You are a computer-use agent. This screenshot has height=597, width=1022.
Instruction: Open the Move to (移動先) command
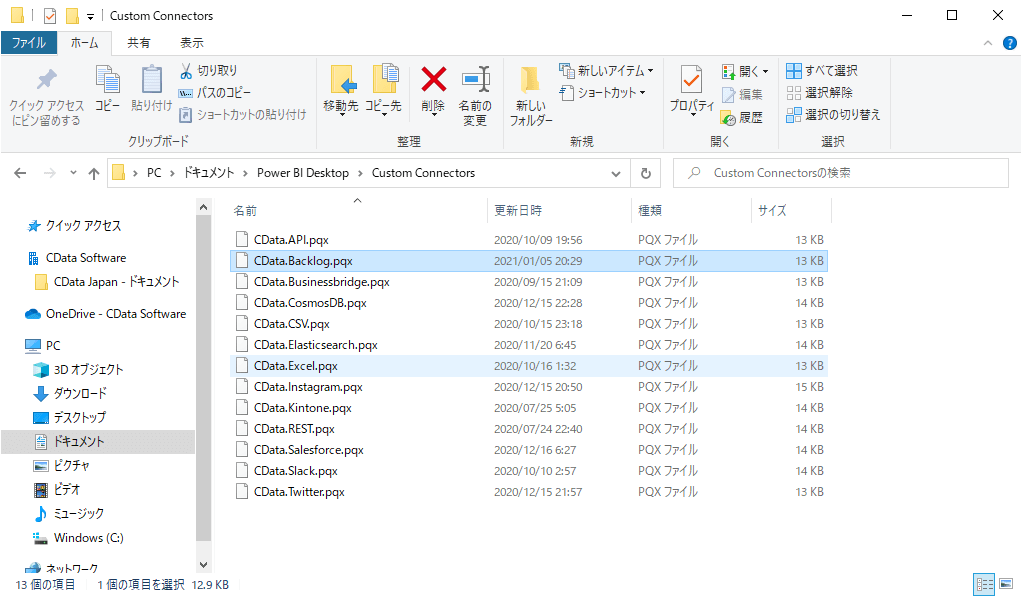pyautogui.click(x=341, y=89)
